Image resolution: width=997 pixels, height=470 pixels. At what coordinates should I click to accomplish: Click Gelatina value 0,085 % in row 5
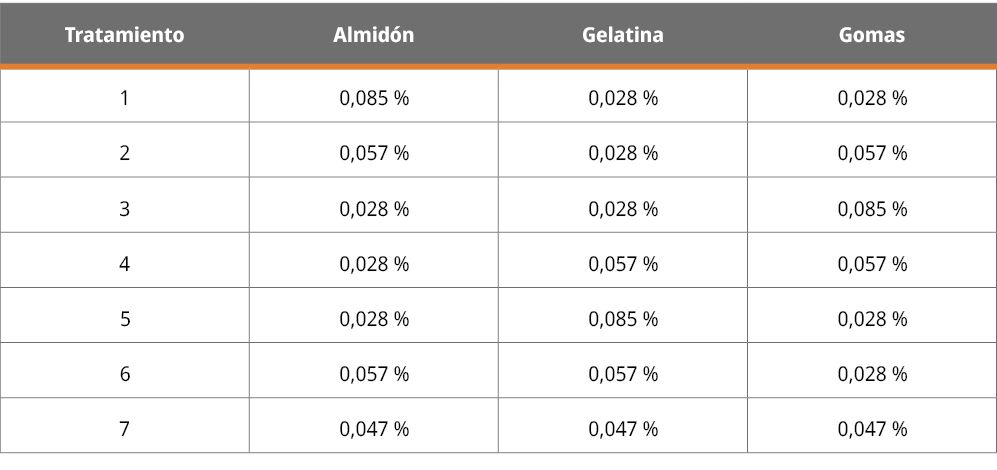click(x=623, y=319)
